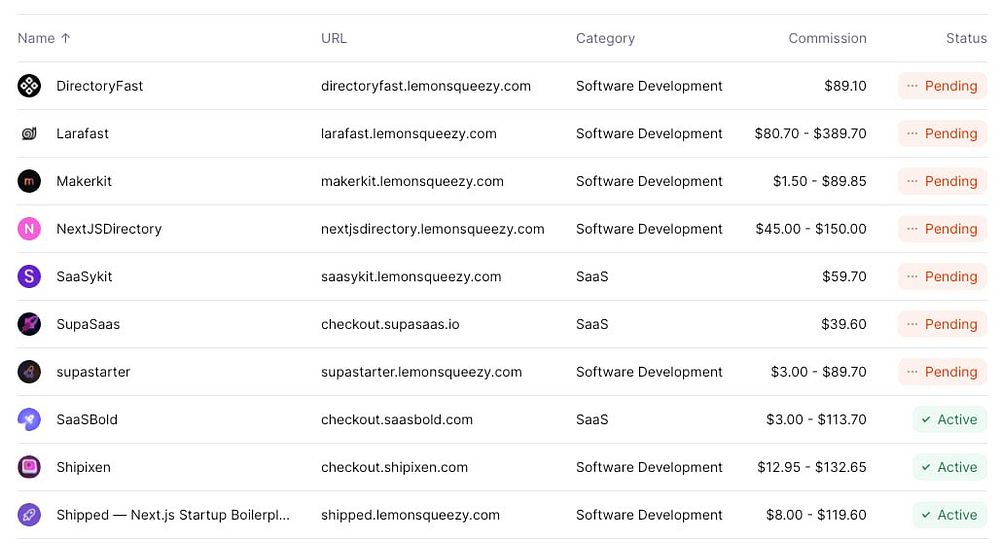Click the pink NextJSDirectory N icon
Viewport: 1000px width, 547px height.
coord(29,229)
